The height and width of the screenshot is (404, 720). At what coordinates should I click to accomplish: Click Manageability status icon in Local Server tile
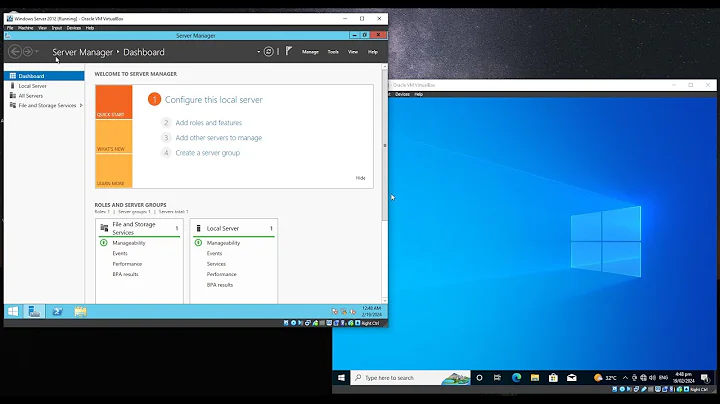[198, 243]
